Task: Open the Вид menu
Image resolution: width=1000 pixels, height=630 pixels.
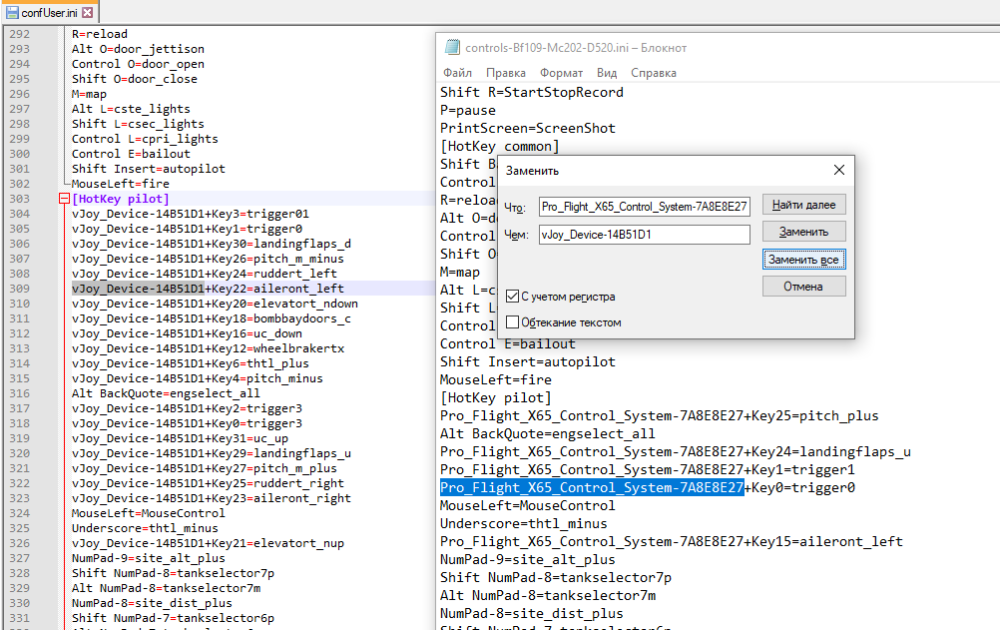Action: [x=607, y=73]
